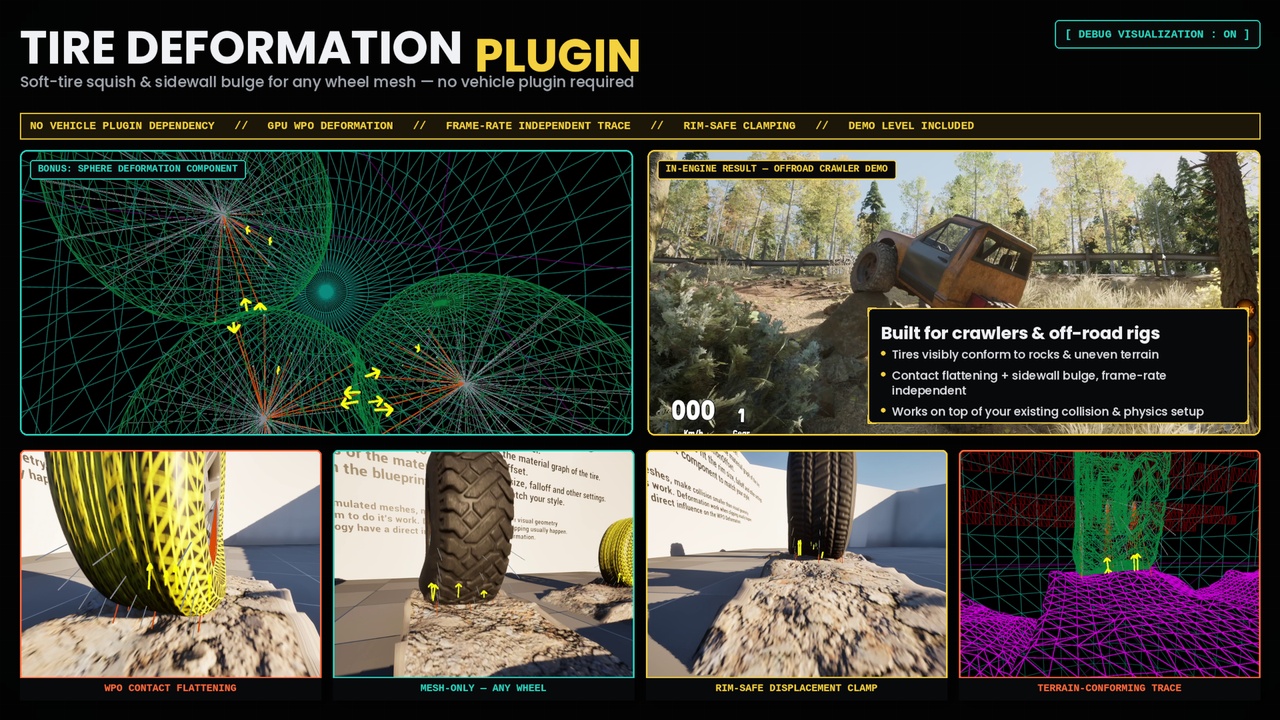Click bullet 'Tires visibly conform to rocks'

click(1025, 354)
